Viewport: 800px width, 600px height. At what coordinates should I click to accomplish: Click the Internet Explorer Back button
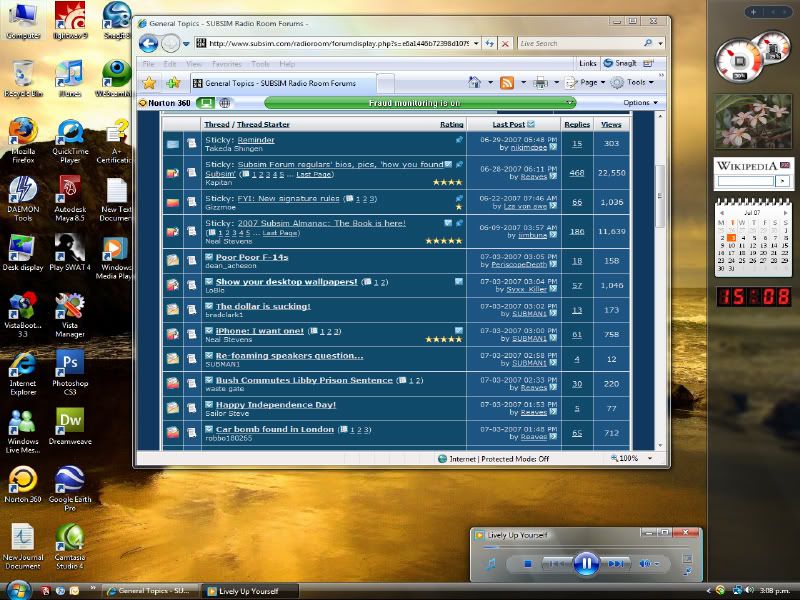[148, 43]
